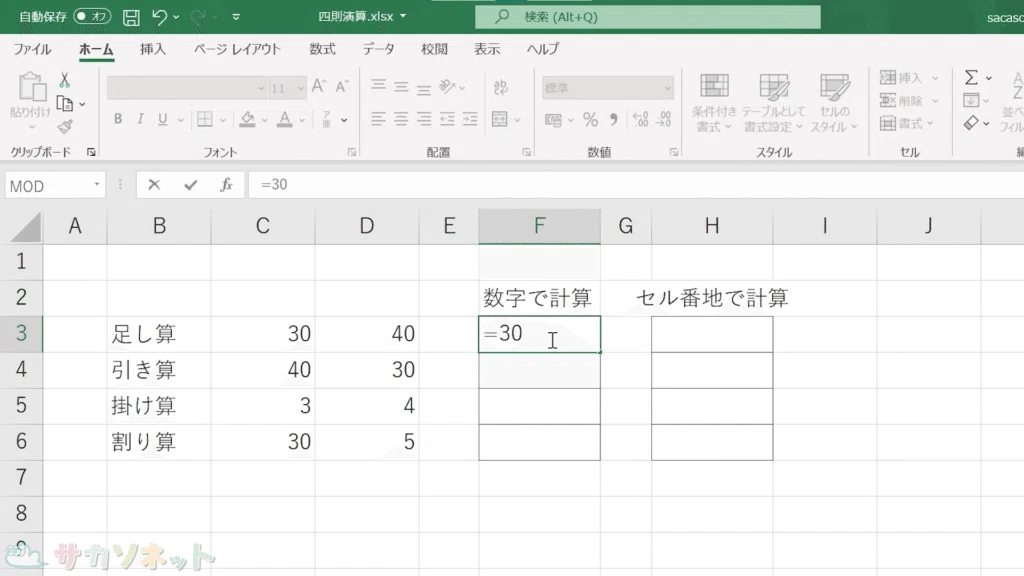Viewport: 1024px width, 576px height.
Task: Open the font name combo box
Action: pyautogui.click(x=187, y=88)
